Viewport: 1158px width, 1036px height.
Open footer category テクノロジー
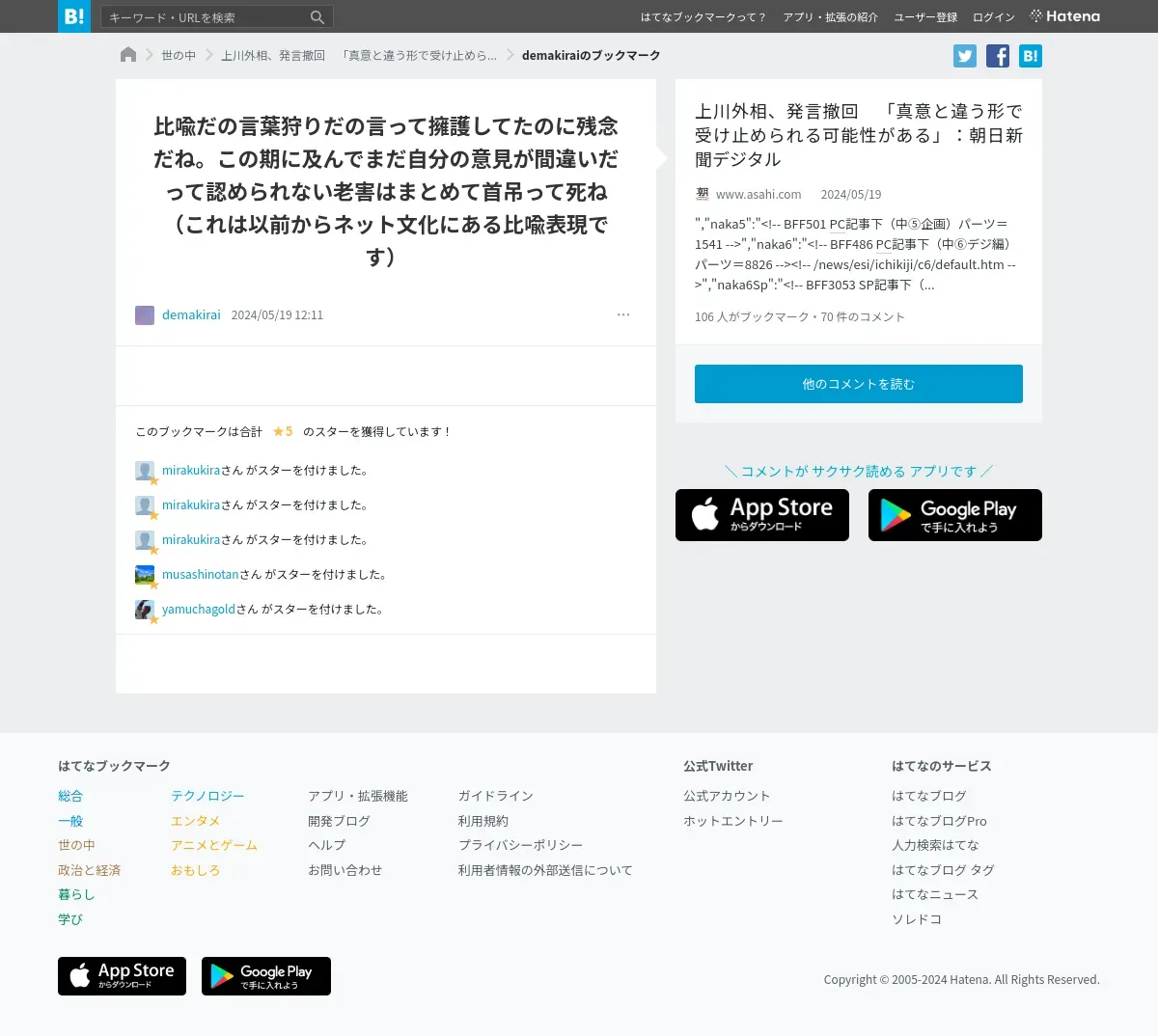pos(207,796)
